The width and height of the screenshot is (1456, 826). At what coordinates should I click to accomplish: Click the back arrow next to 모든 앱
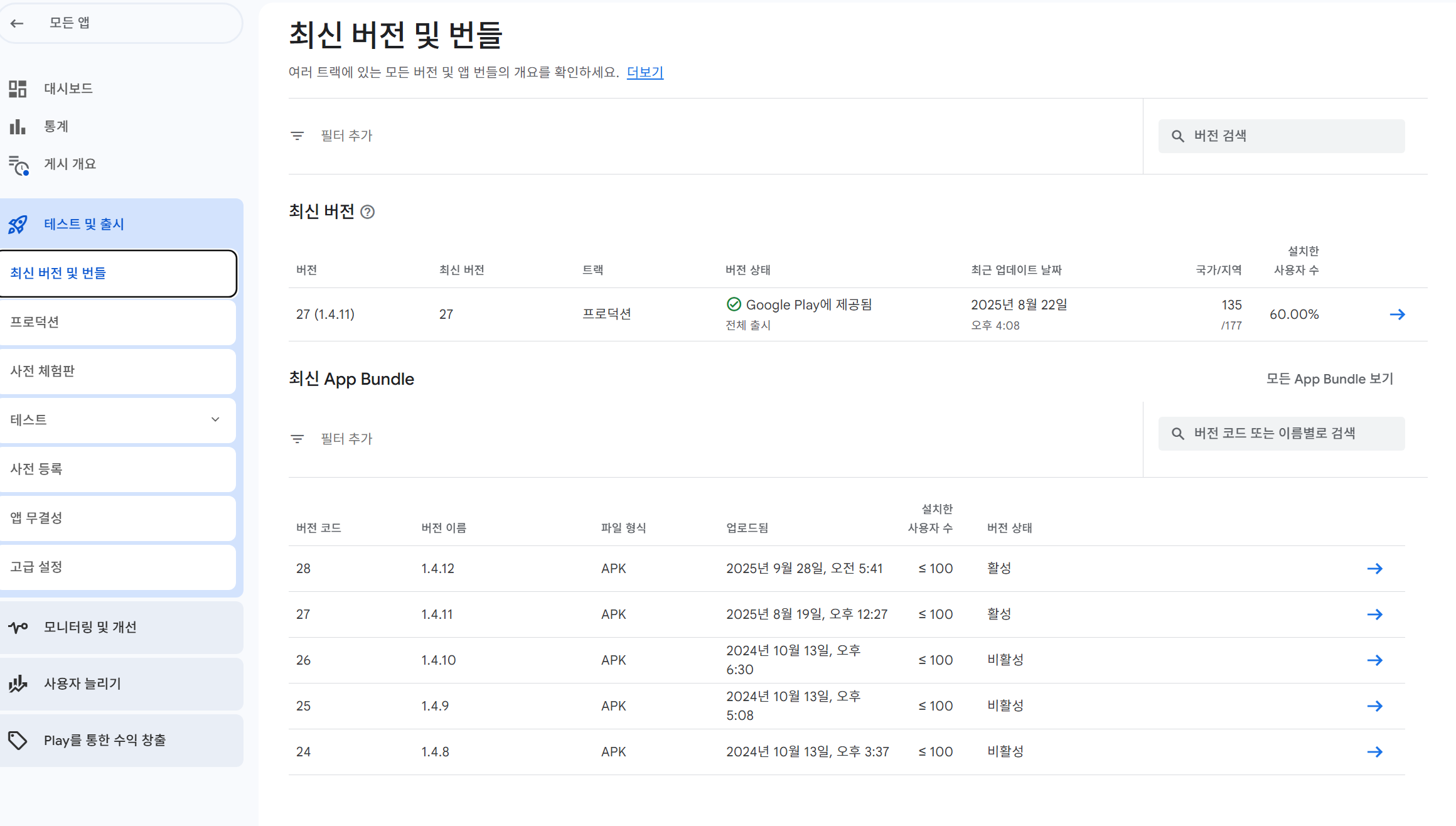coord(17,23)
